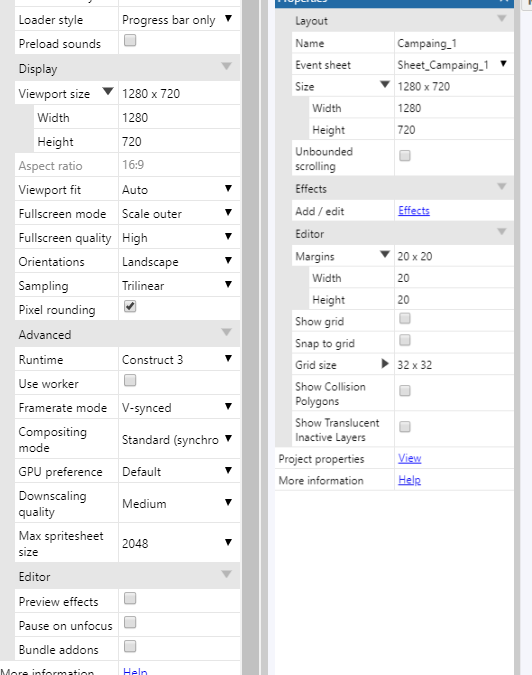Screen dimensions: 532x675
Task: Collapse the Margins group
Action: coord(385,254)
